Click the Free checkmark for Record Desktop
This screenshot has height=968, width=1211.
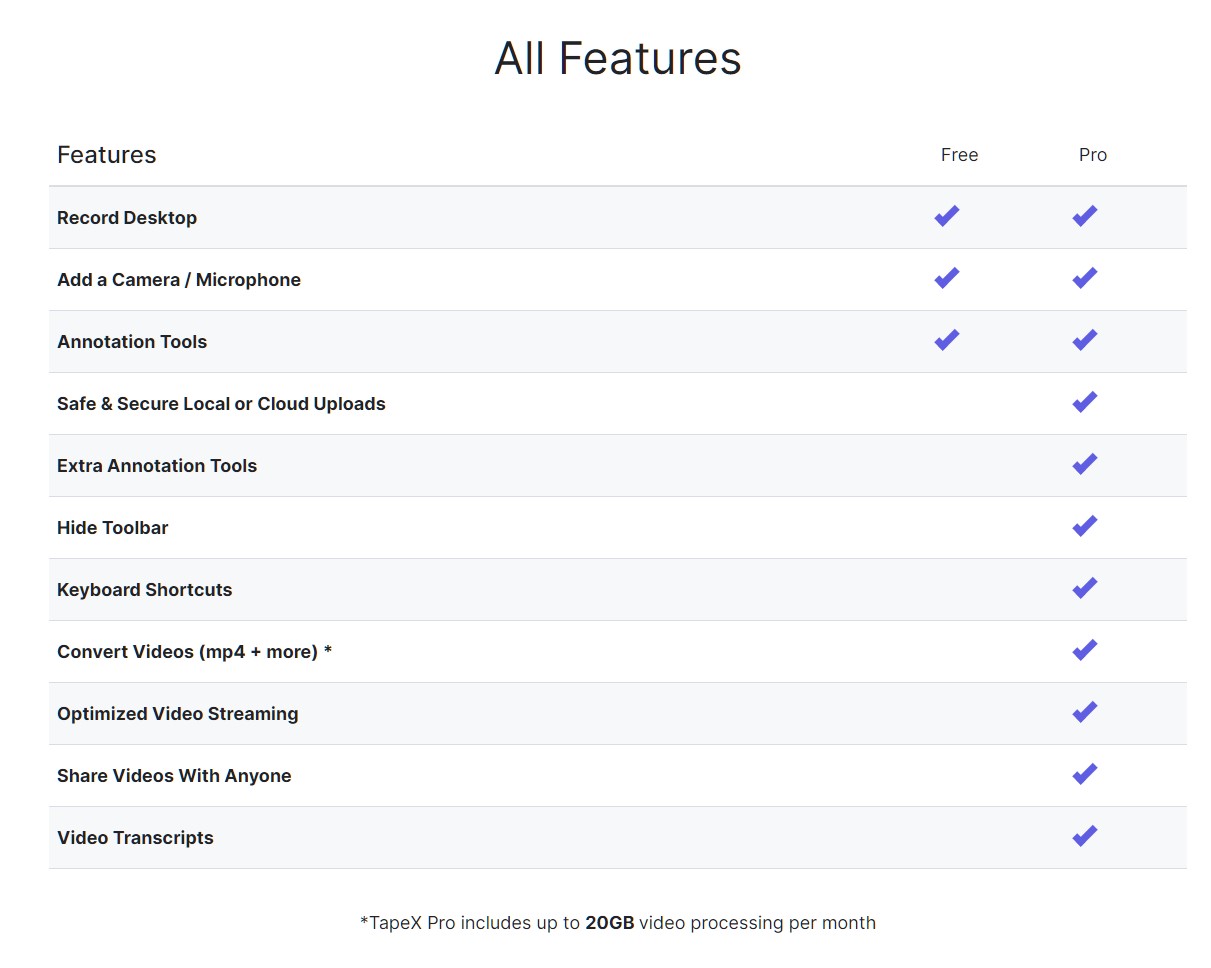click(x=946, y=216)
